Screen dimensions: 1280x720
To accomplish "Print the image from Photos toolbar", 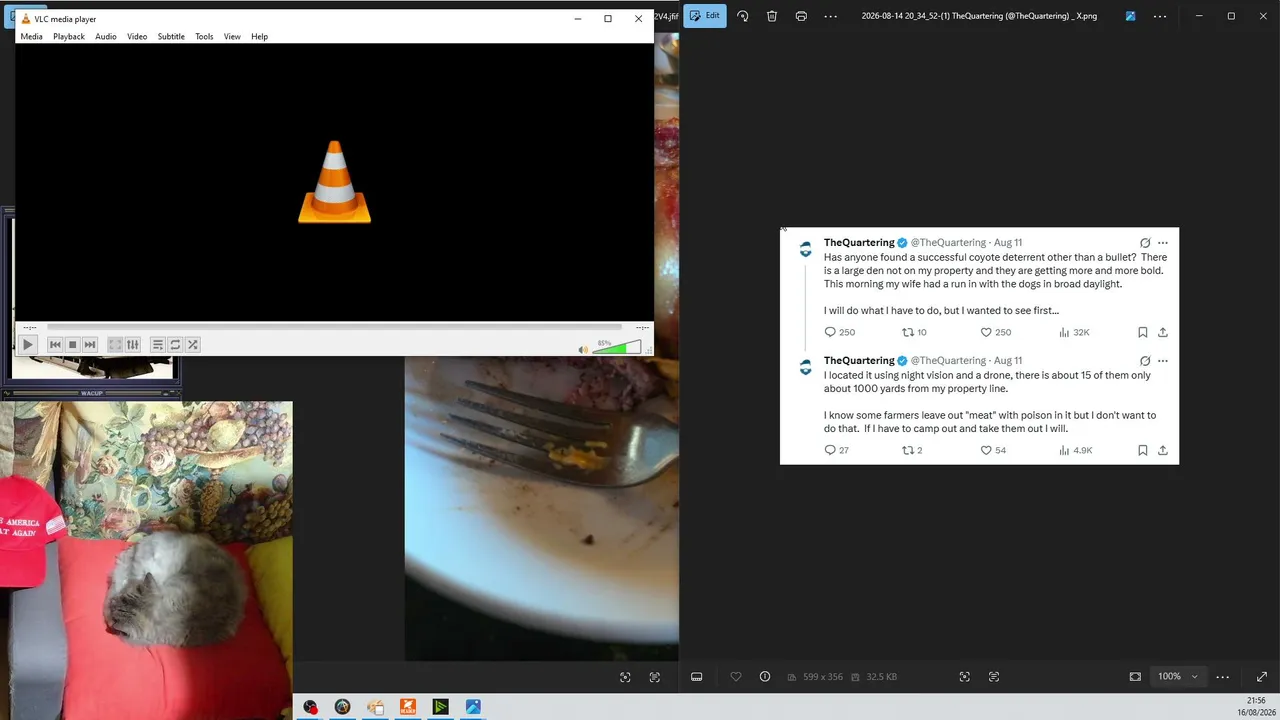I will 801,16.
